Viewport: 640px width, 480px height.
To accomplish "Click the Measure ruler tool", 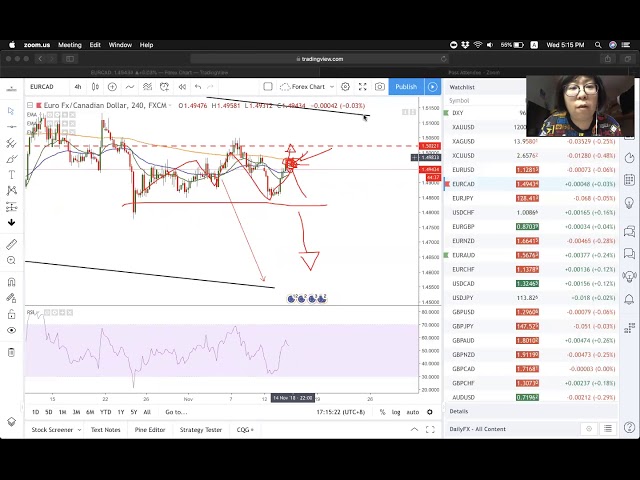I will [11, 242].
